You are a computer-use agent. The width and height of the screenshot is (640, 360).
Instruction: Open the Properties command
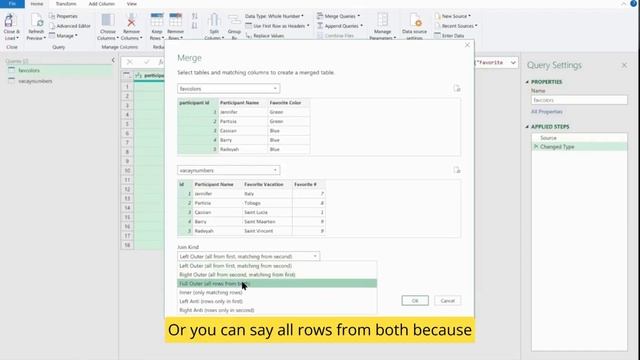pyautogui.click(x=63, y=16)
